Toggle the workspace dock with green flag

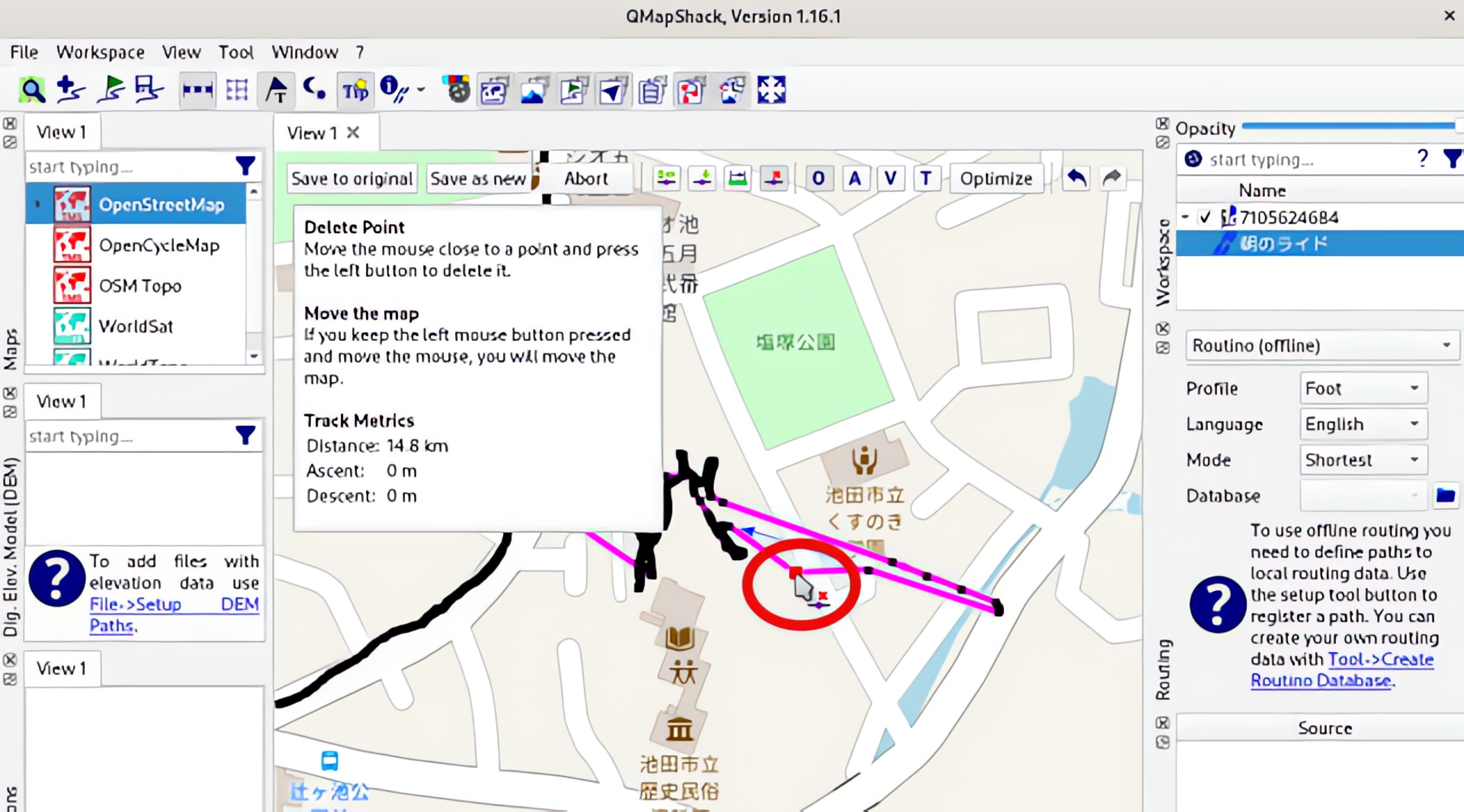(574, 90)
